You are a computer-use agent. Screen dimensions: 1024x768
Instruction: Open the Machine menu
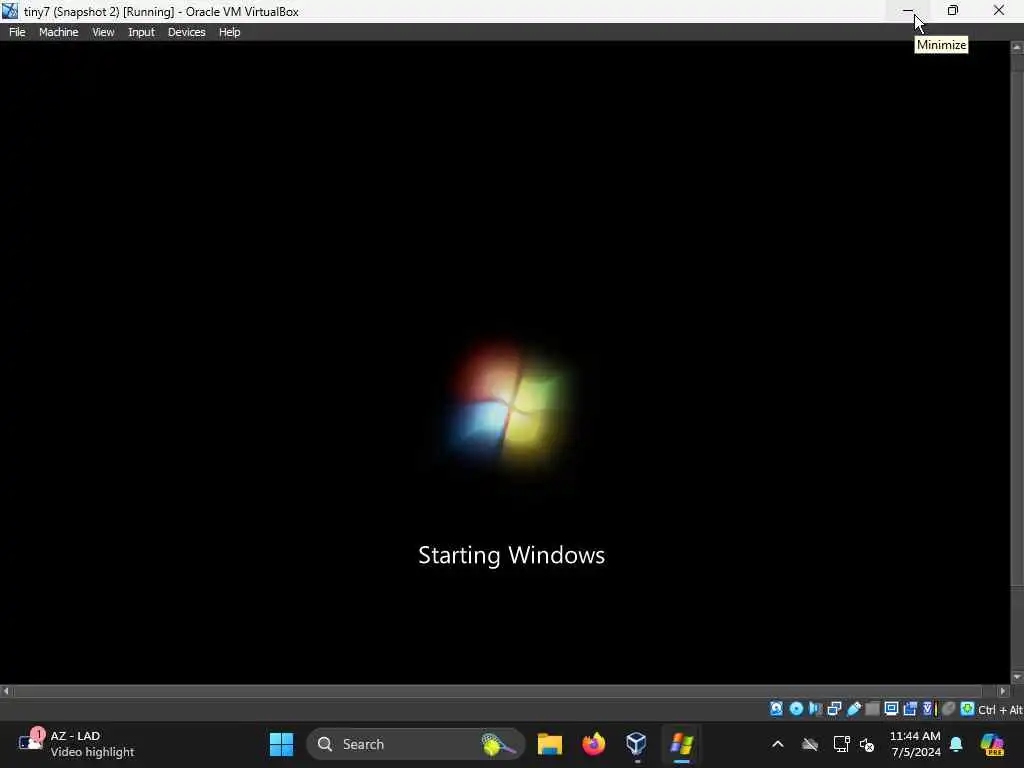58,32
